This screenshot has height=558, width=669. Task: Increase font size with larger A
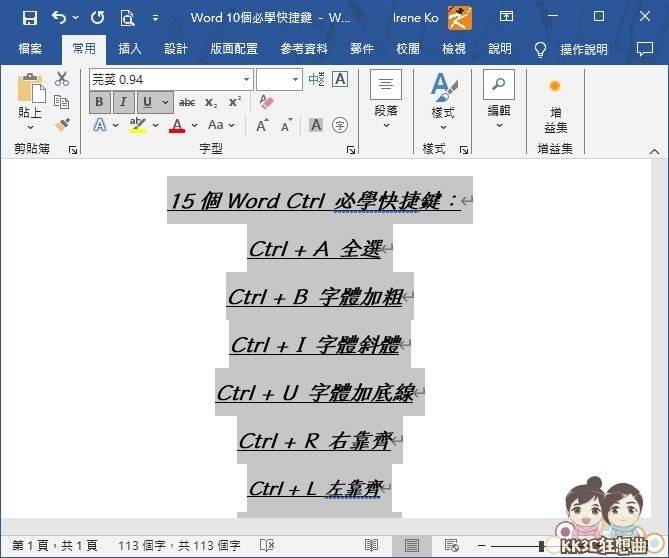(x=262, y=125)
